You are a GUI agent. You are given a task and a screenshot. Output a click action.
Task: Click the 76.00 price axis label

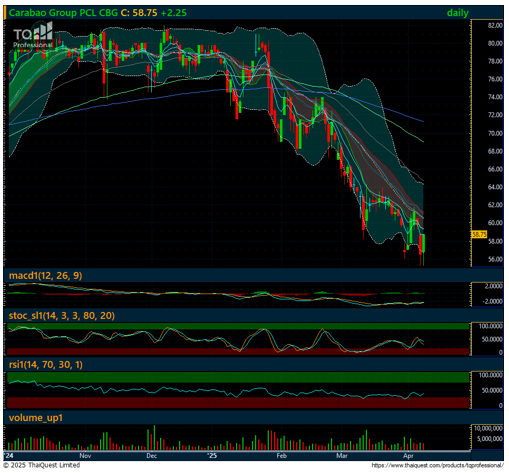(x=495, y=79)
